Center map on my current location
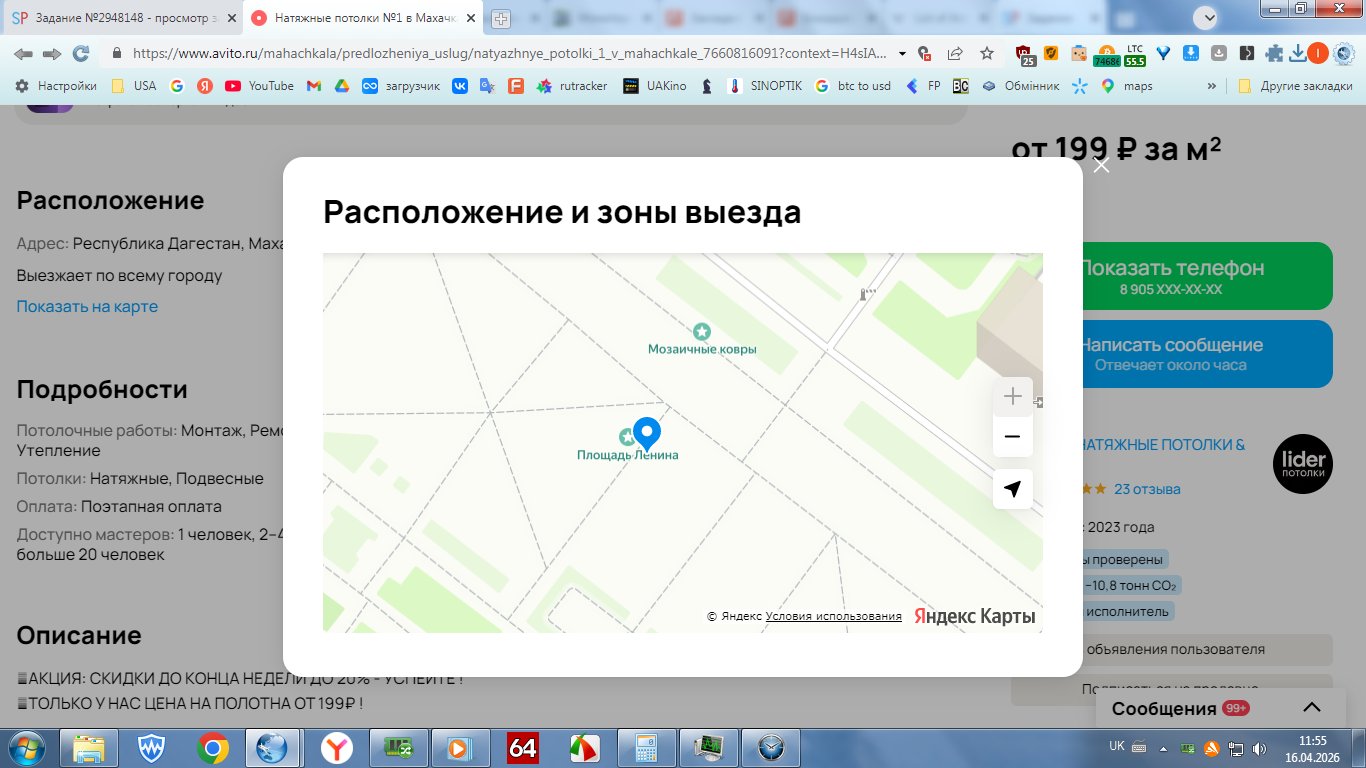Image resolution: width=1366 pixels, height=768 pixels. [1013, 489]
